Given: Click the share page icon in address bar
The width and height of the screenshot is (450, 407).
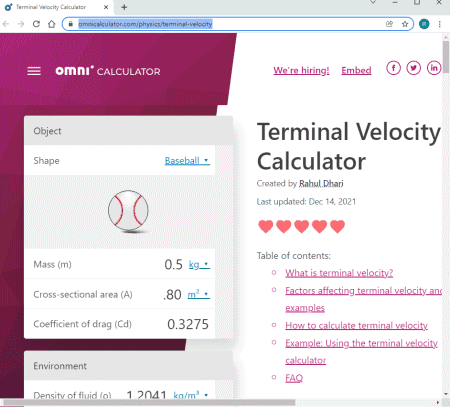Looking at the screenshot, I should [x=389, y=24].
